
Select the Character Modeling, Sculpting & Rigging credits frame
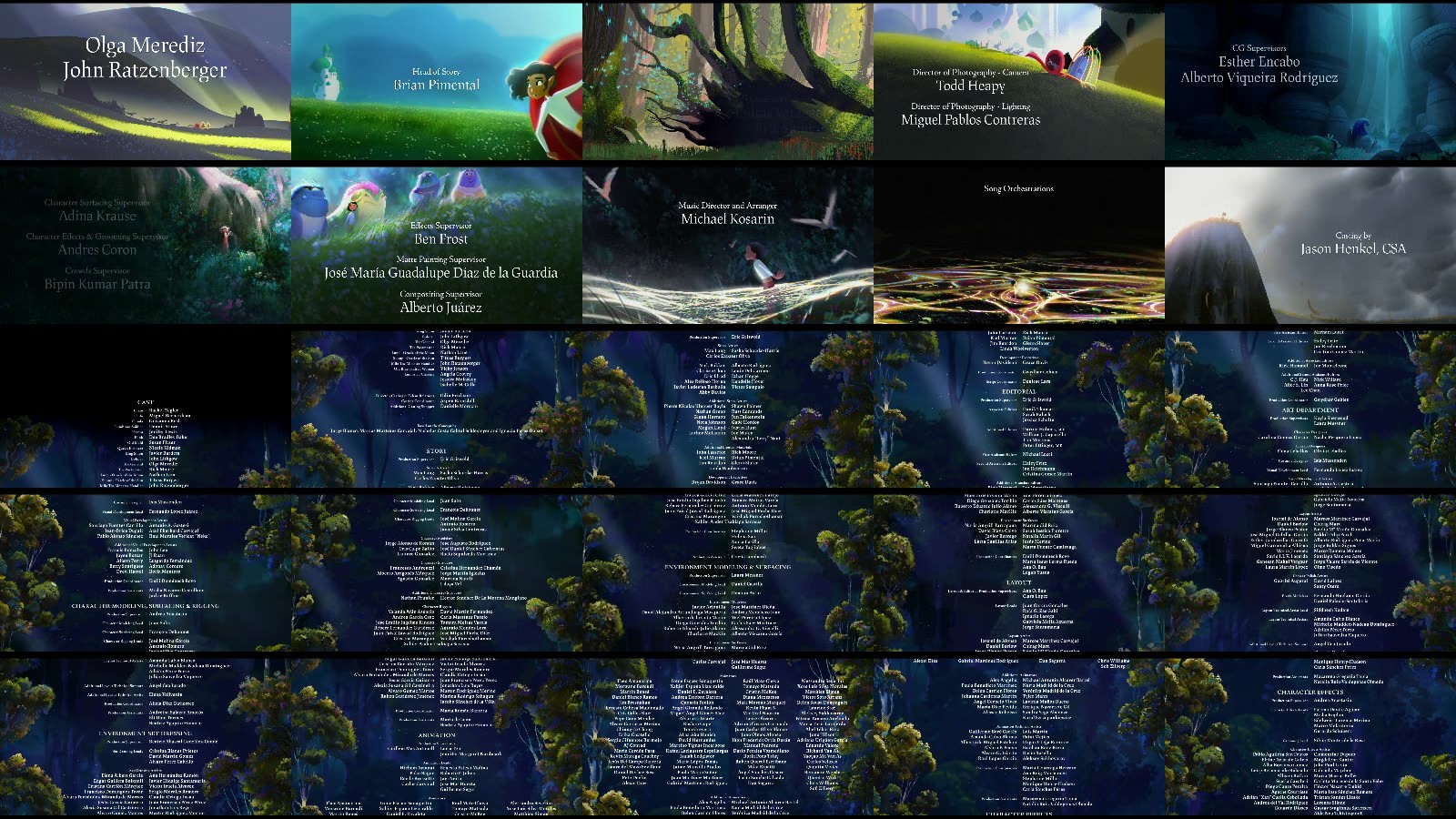tap(146, 573)
